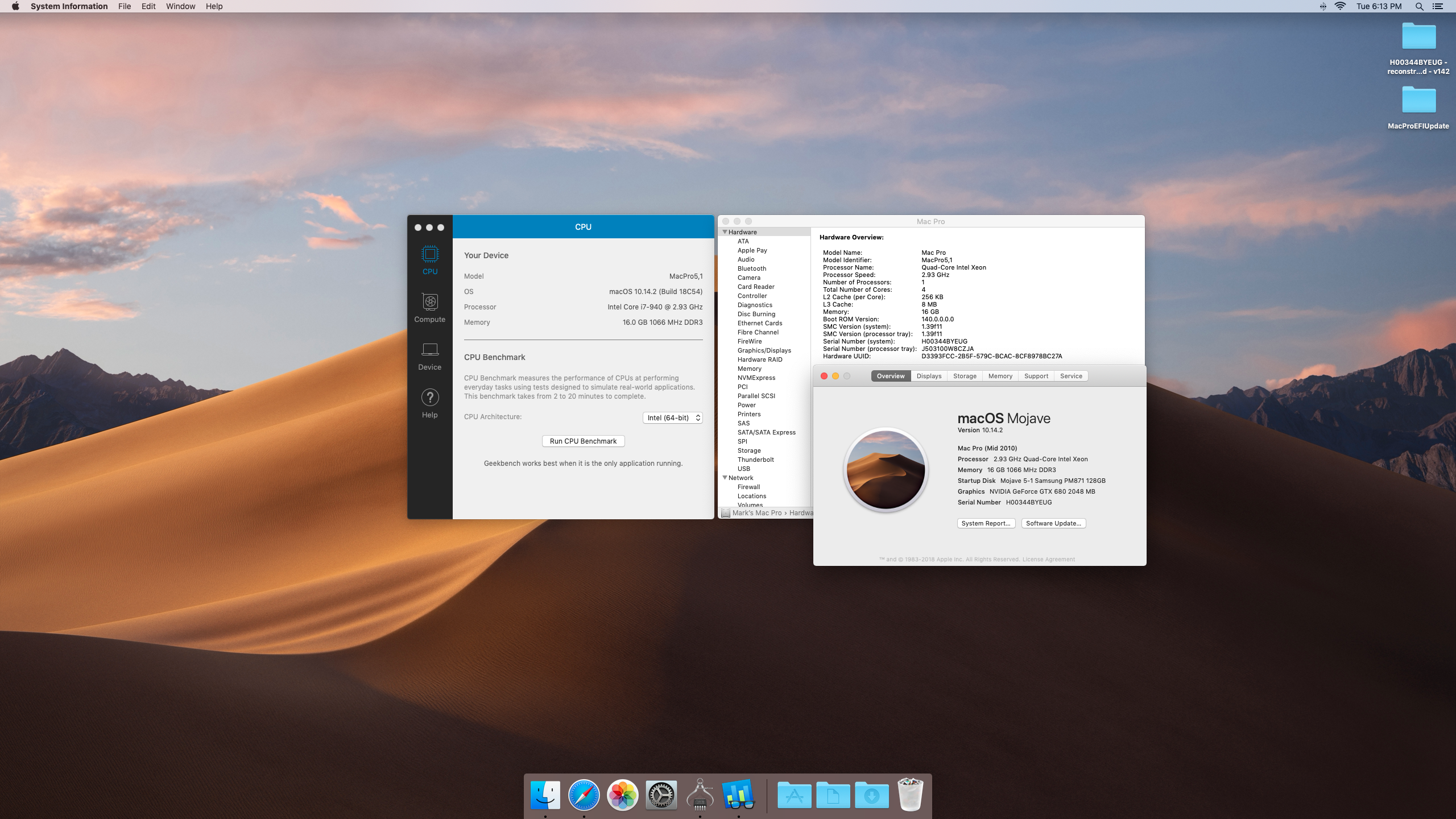Select FireWire in the sidebar
This screenshot has height=819, width=1456.
coord(749,341)
